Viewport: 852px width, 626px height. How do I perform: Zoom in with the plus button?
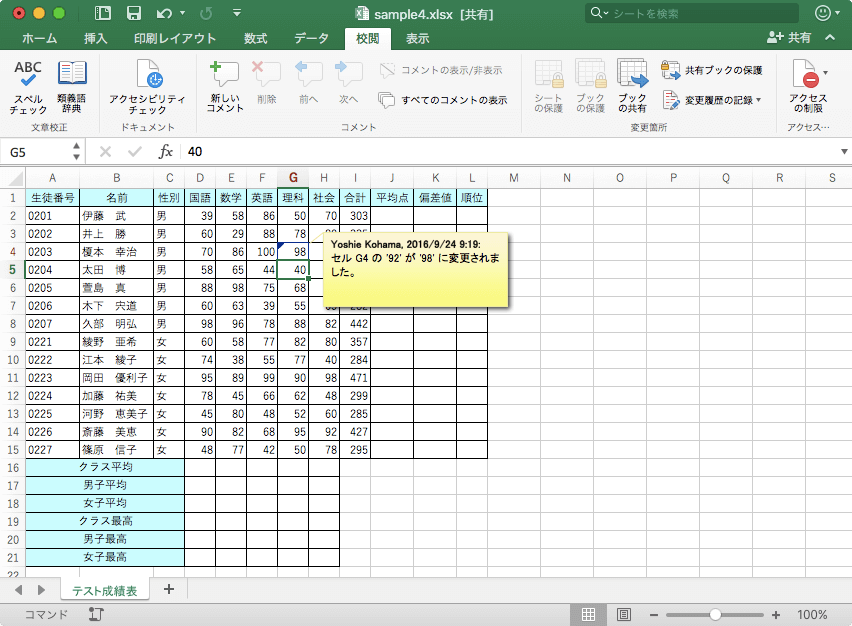coord(776,615)
